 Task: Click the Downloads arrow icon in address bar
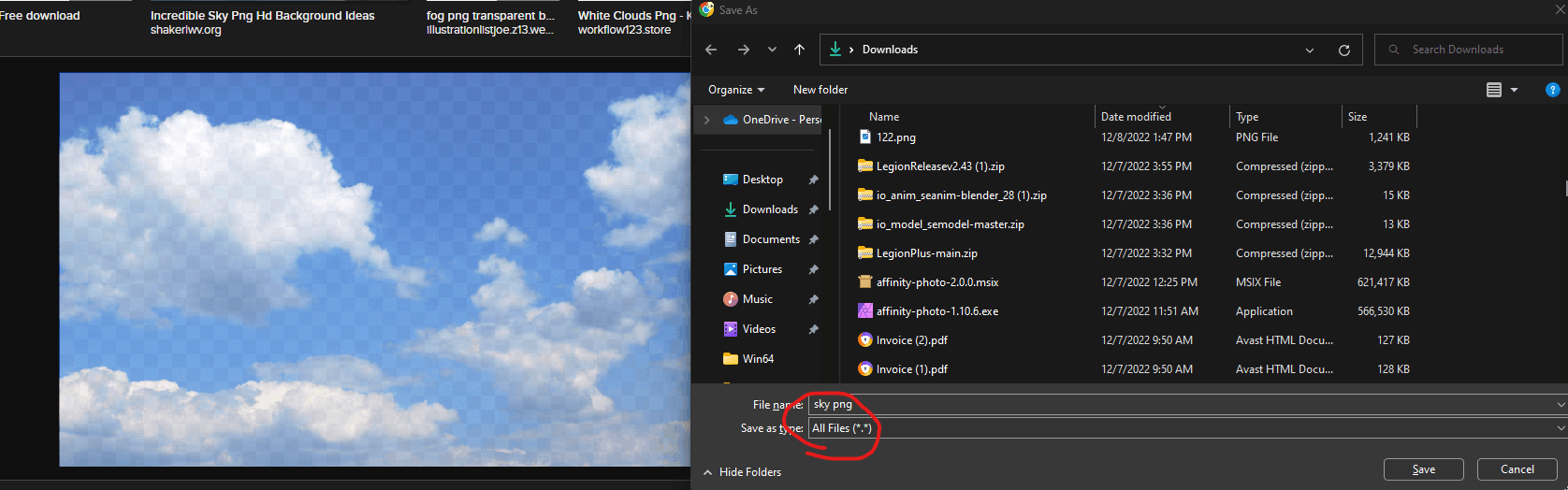click(x=835, y=50)
